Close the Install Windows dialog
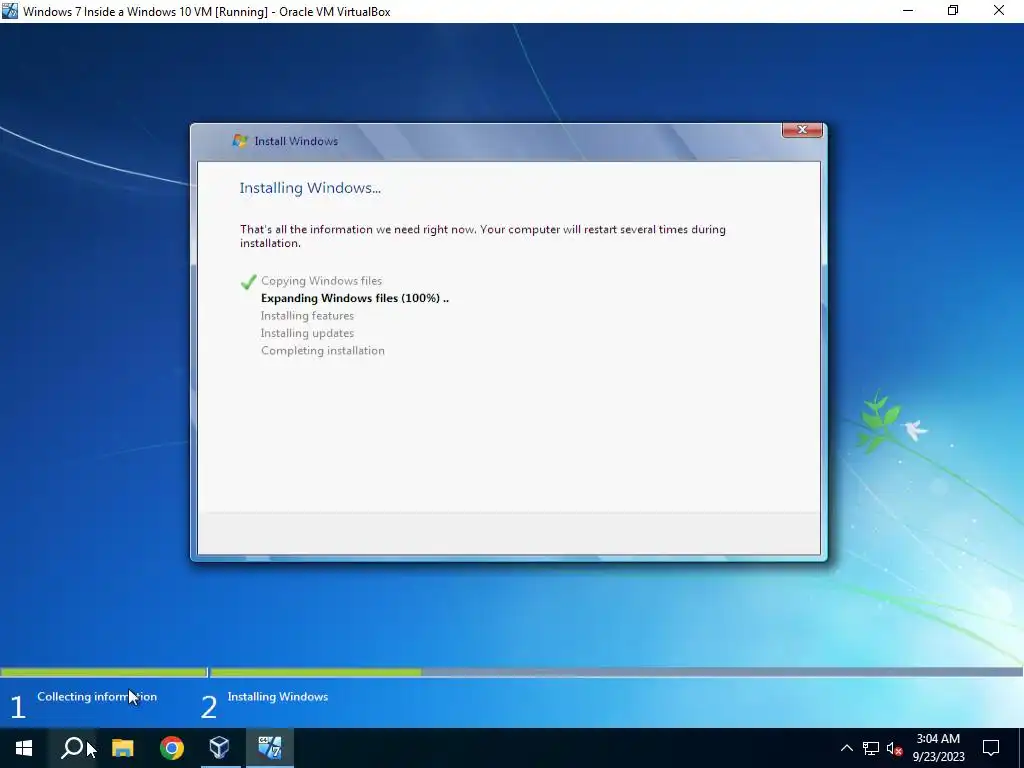1024x768 pixels. coord(803,130)
